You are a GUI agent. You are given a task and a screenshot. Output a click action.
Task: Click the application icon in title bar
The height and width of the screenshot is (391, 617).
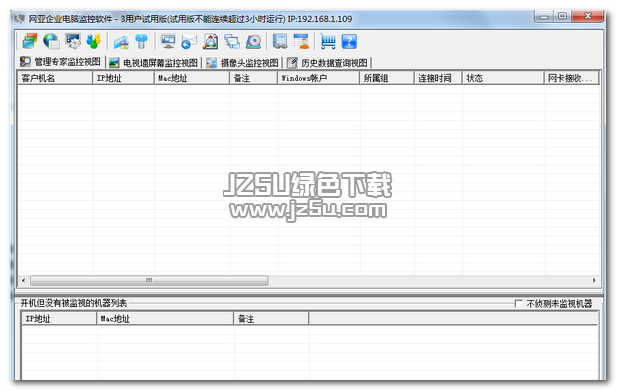19,18
